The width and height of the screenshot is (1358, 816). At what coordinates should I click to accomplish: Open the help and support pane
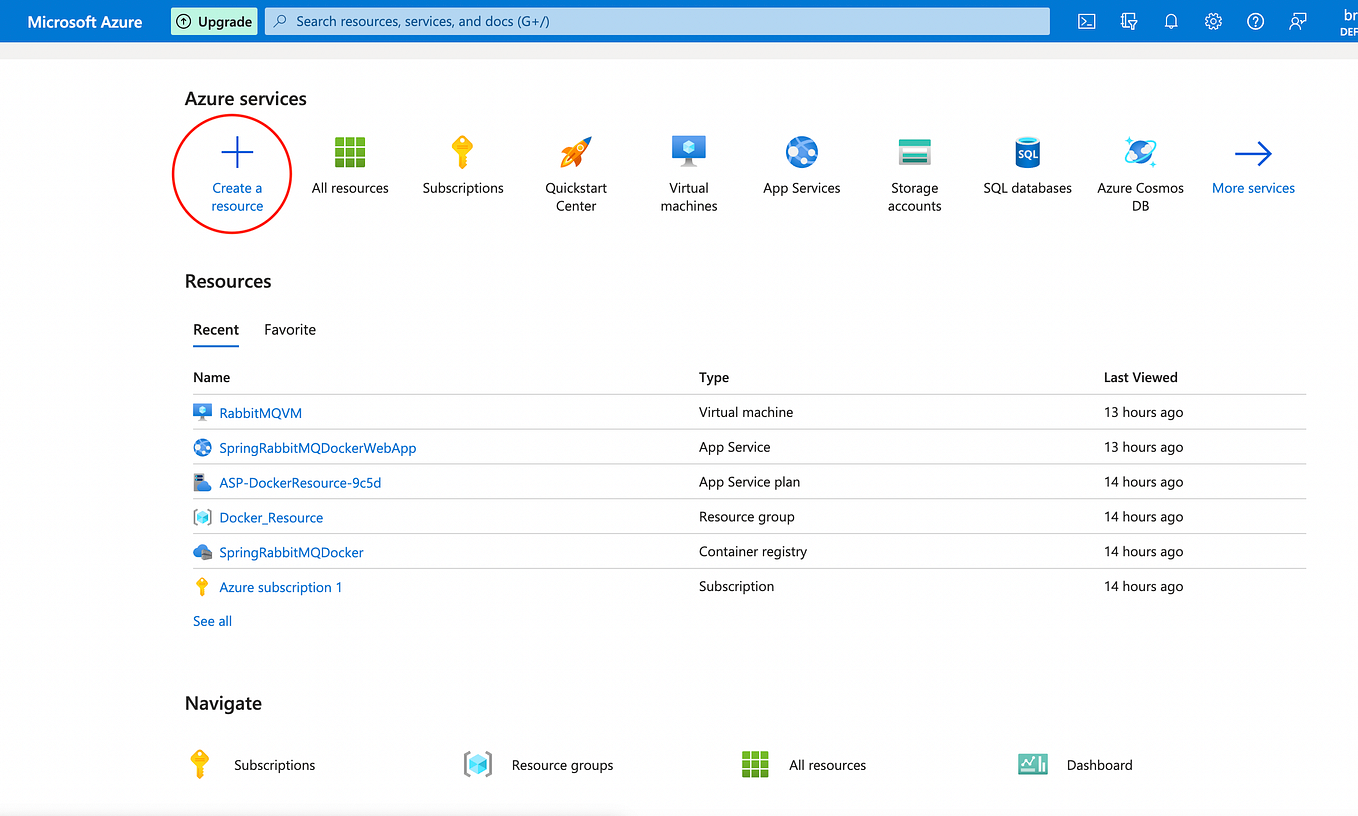pyautogui.click(x=1255, y=21)
